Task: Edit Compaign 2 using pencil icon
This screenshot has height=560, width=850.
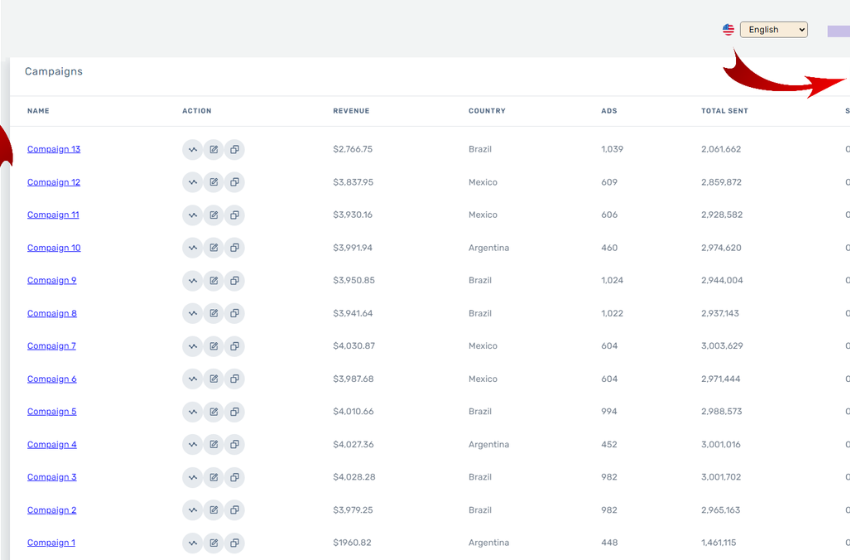Action: [214, 510]
